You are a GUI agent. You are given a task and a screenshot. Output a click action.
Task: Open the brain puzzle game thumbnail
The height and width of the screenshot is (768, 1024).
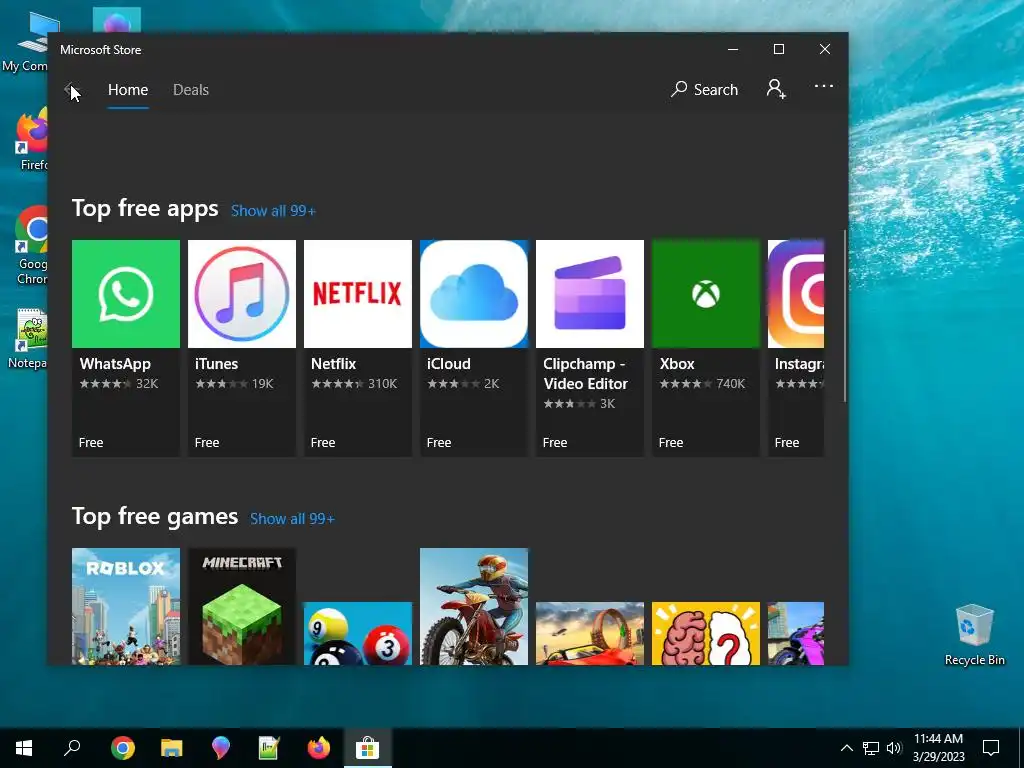click(706, 633)
